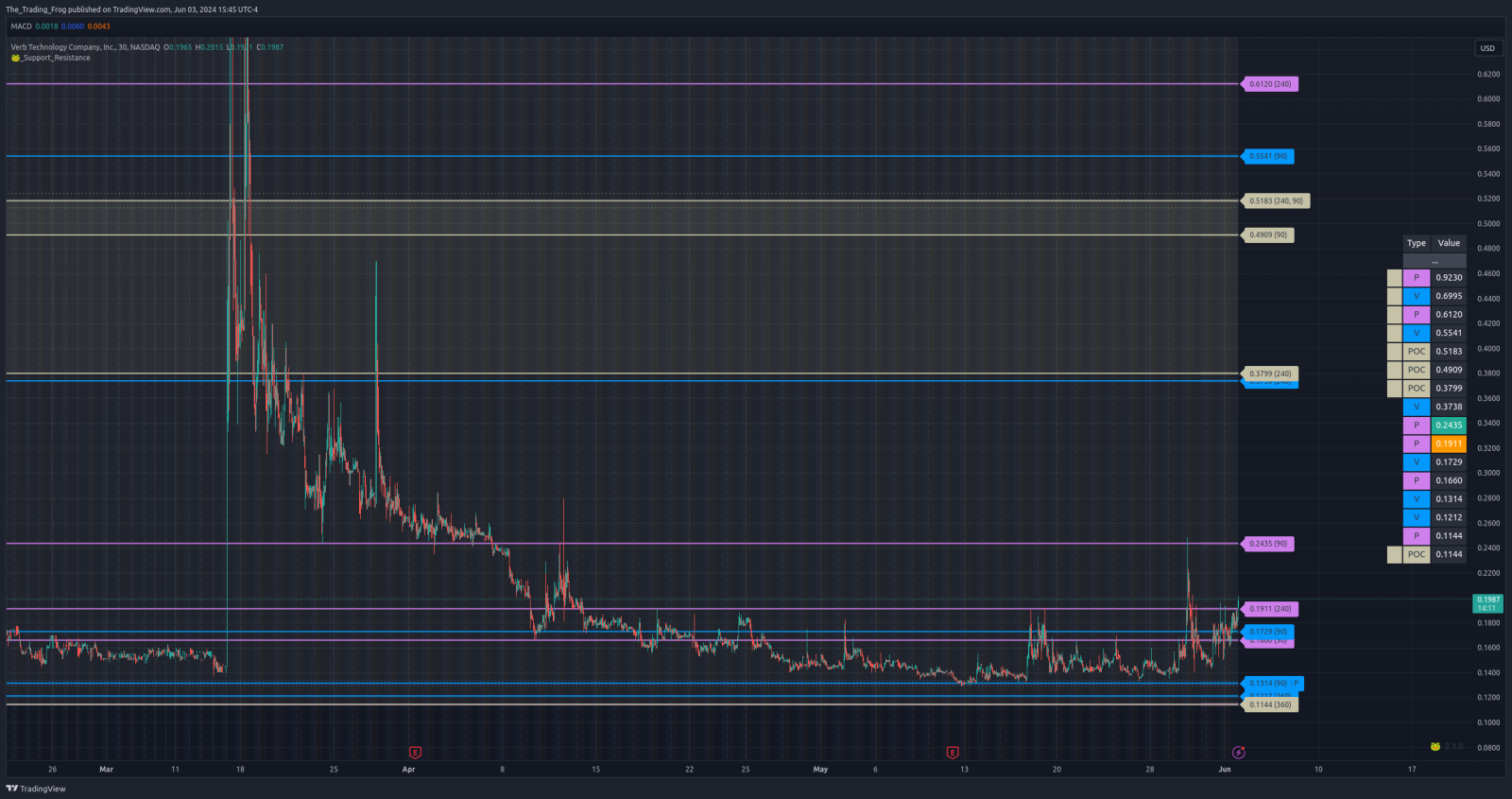The height and width of the screenshot is (799, 1512).
Task: Click the 2.1.0 version text
Action: click(1453, 746)
